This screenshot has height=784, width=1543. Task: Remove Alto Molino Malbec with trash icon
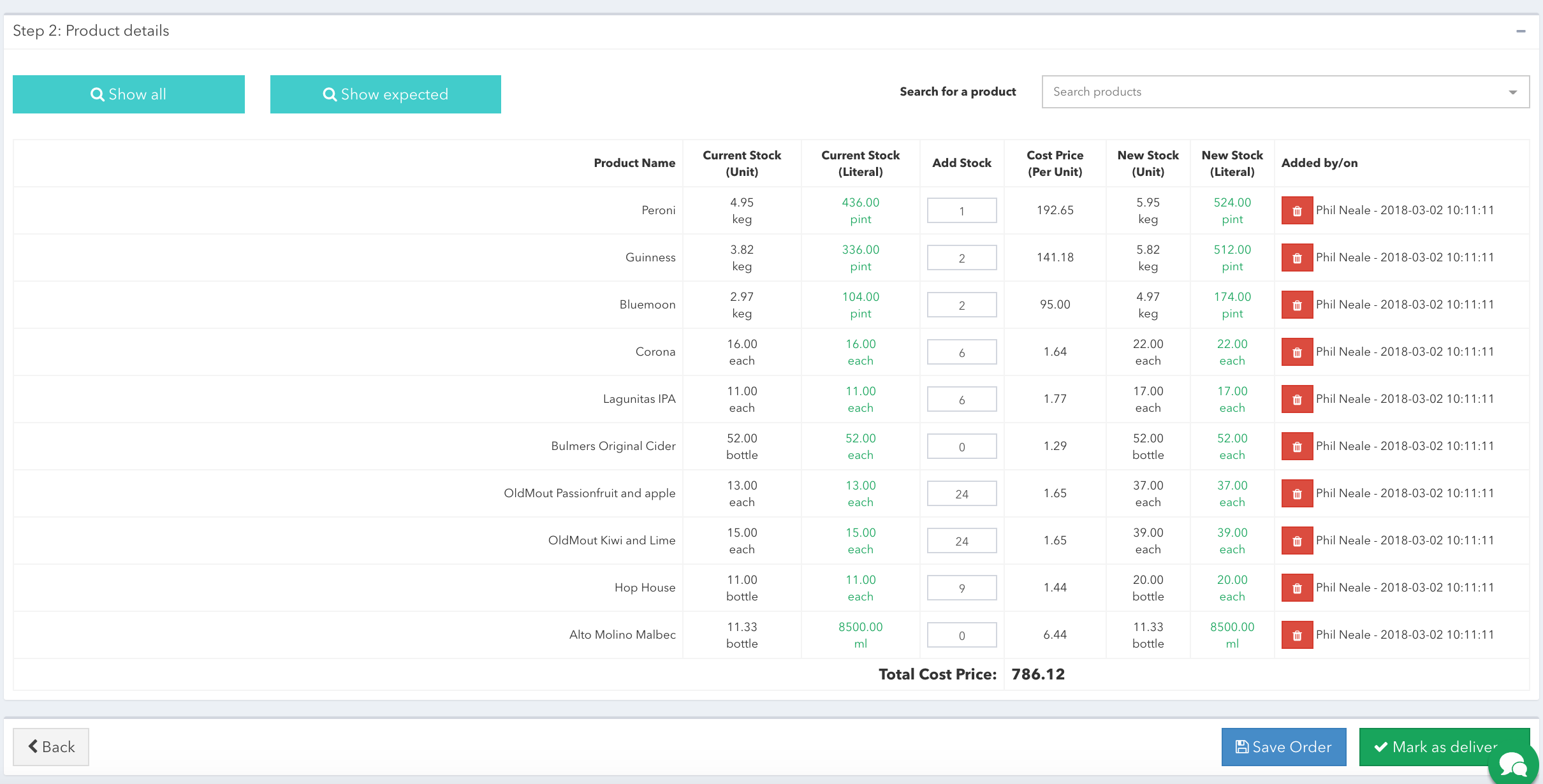tap(1297, 635)
